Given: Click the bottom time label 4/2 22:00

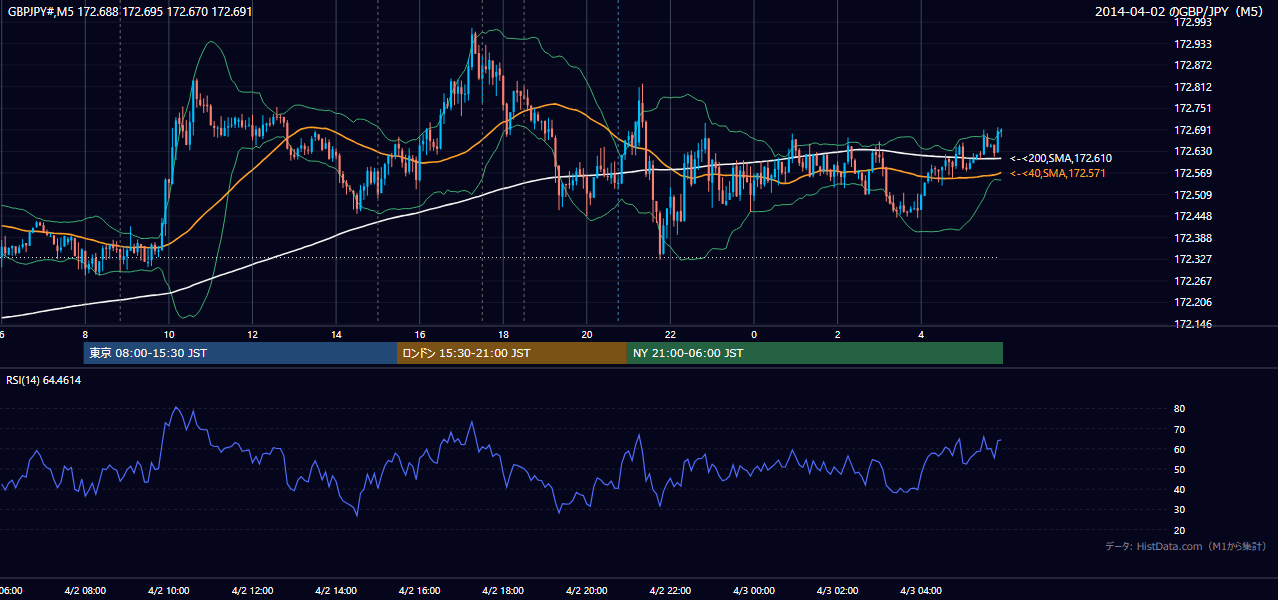Looking at the screenshot, I should [671, 590].
